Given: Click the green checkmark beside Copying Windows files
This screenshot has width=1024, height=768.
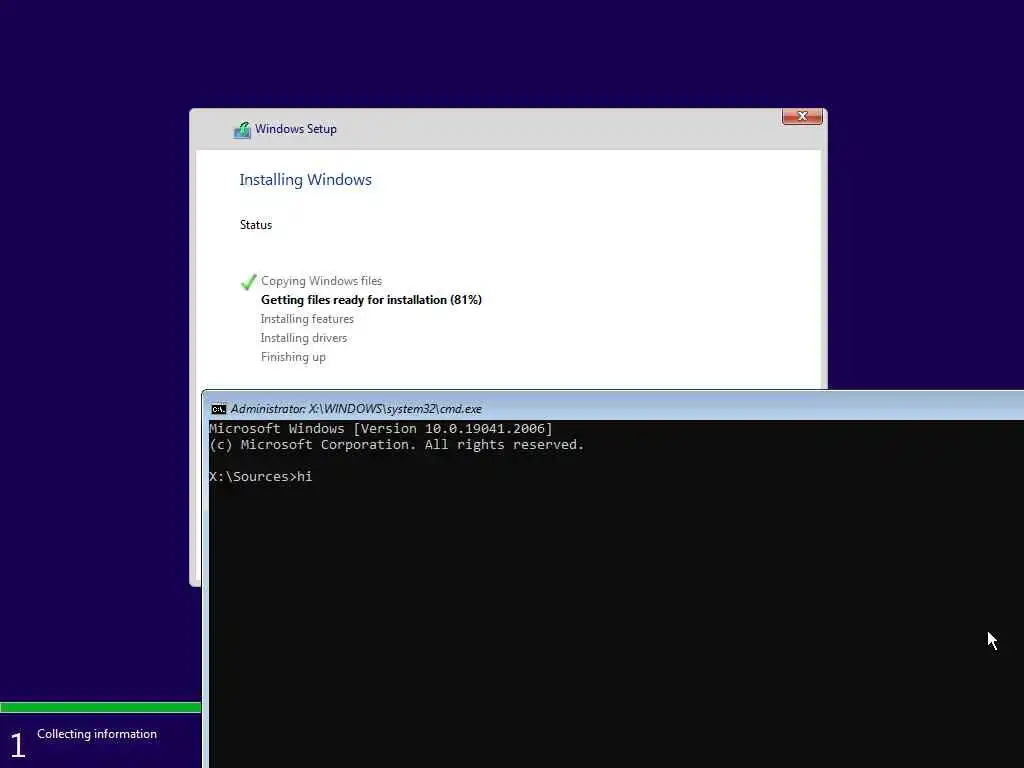Looking at the screenshot, I should point(248,281).
